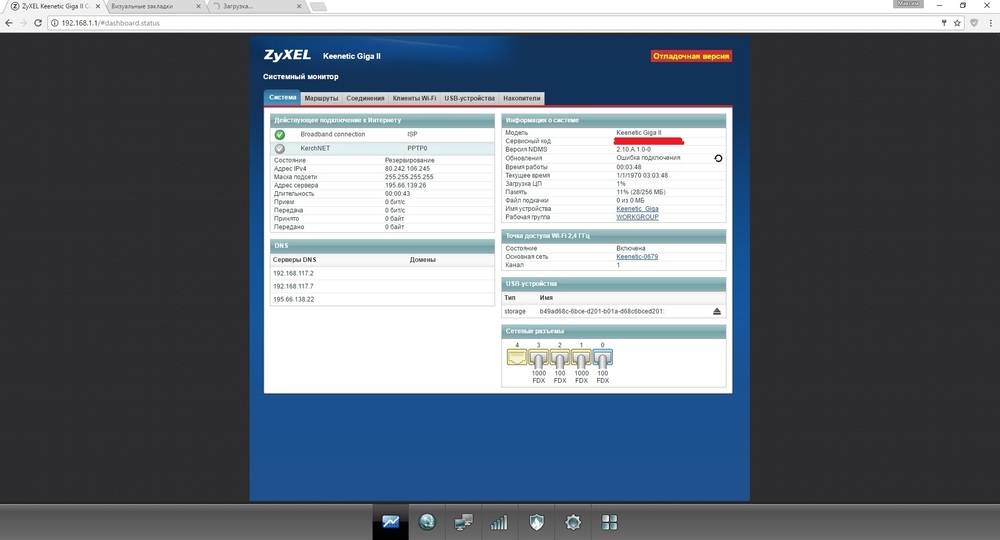The width and height of the screenshot is (1000, 540).
Task: Open the Home network computers icon
Action: pos(463,522)
